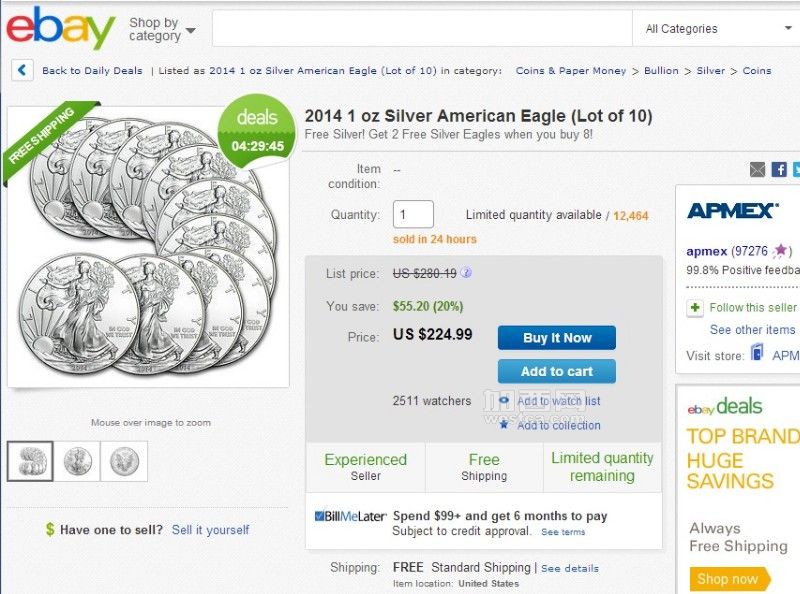Click the eBay logo
The image size is (800, 594).
[x=60, y=28]
